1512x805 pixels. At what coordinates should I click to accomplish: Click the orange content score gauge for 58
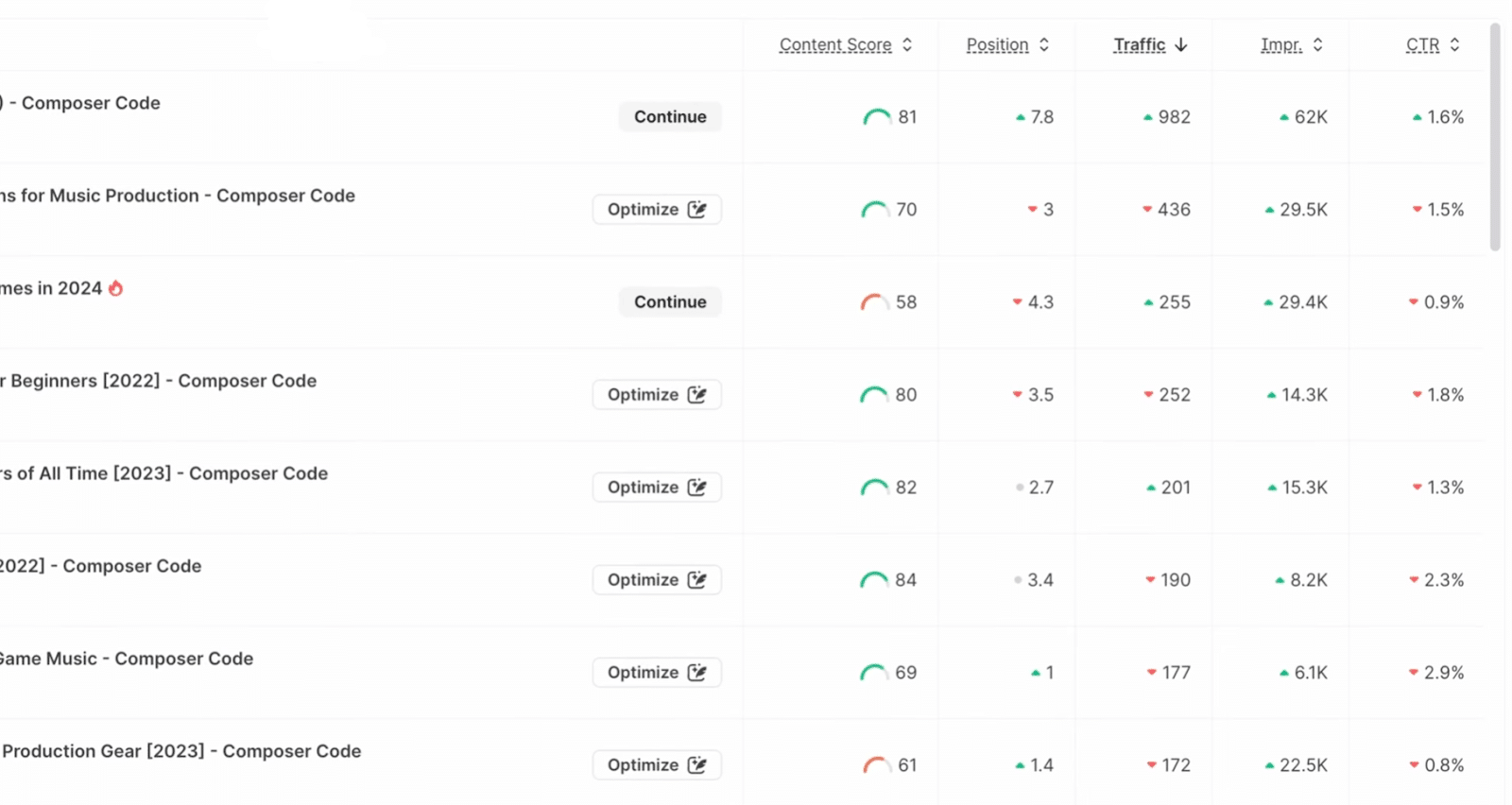874,302
